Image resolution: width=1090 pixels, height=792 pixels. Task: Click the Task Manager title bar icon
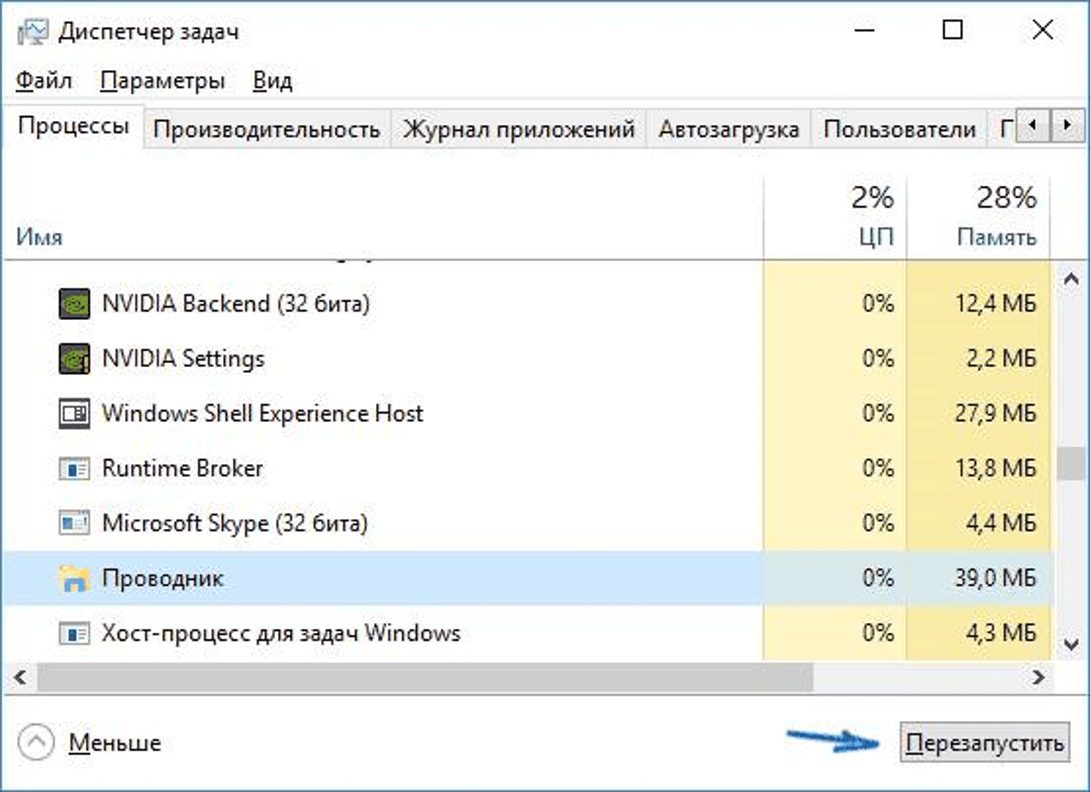click(x=32, y=32)
